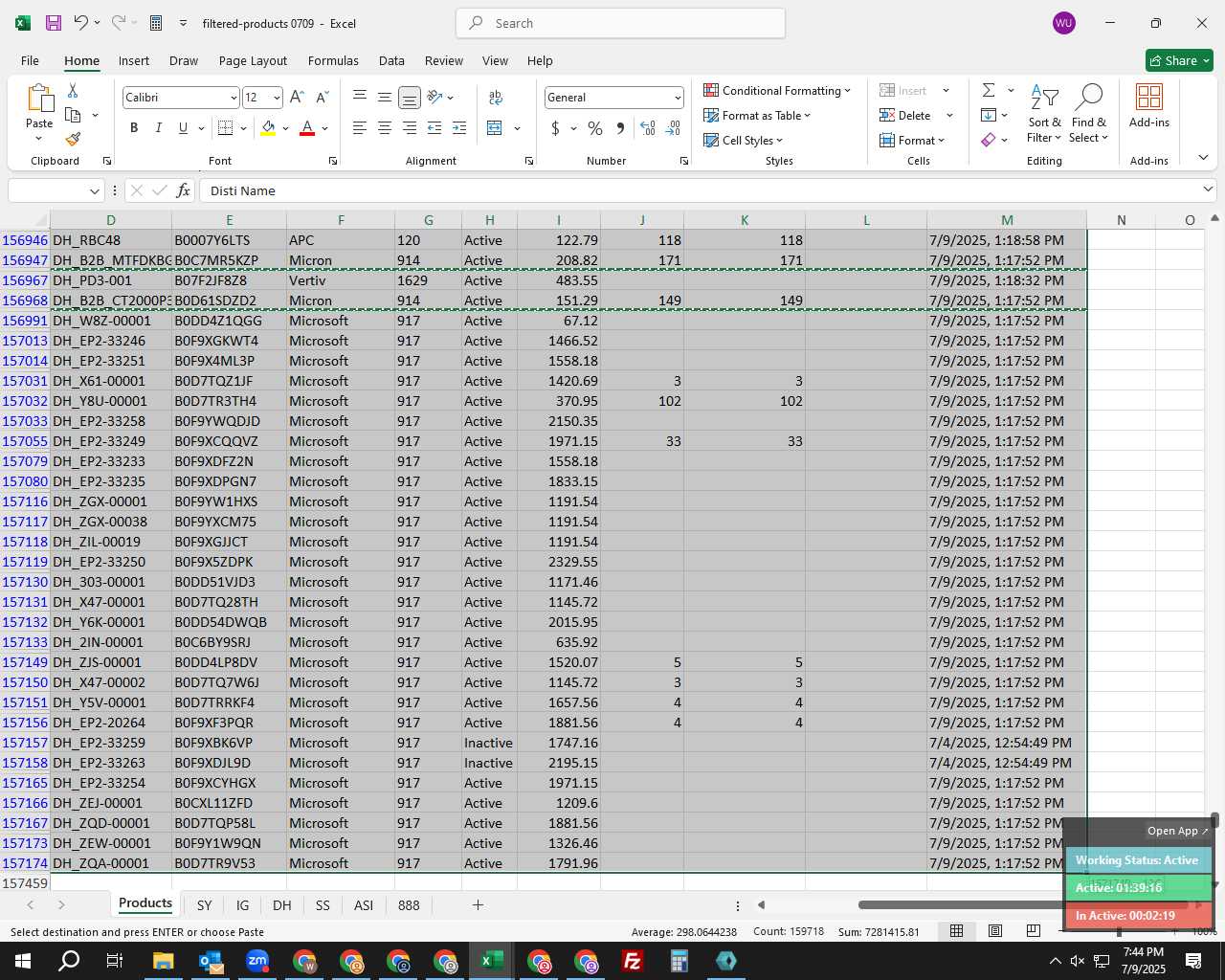Click Decrease Indent icon

434,127
